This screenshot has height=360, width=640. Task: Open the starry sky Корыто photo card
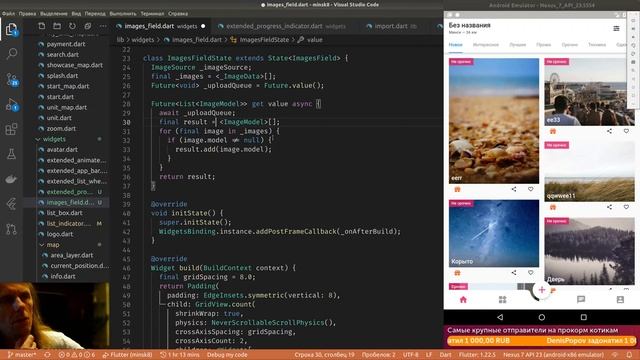coord(494,233)
